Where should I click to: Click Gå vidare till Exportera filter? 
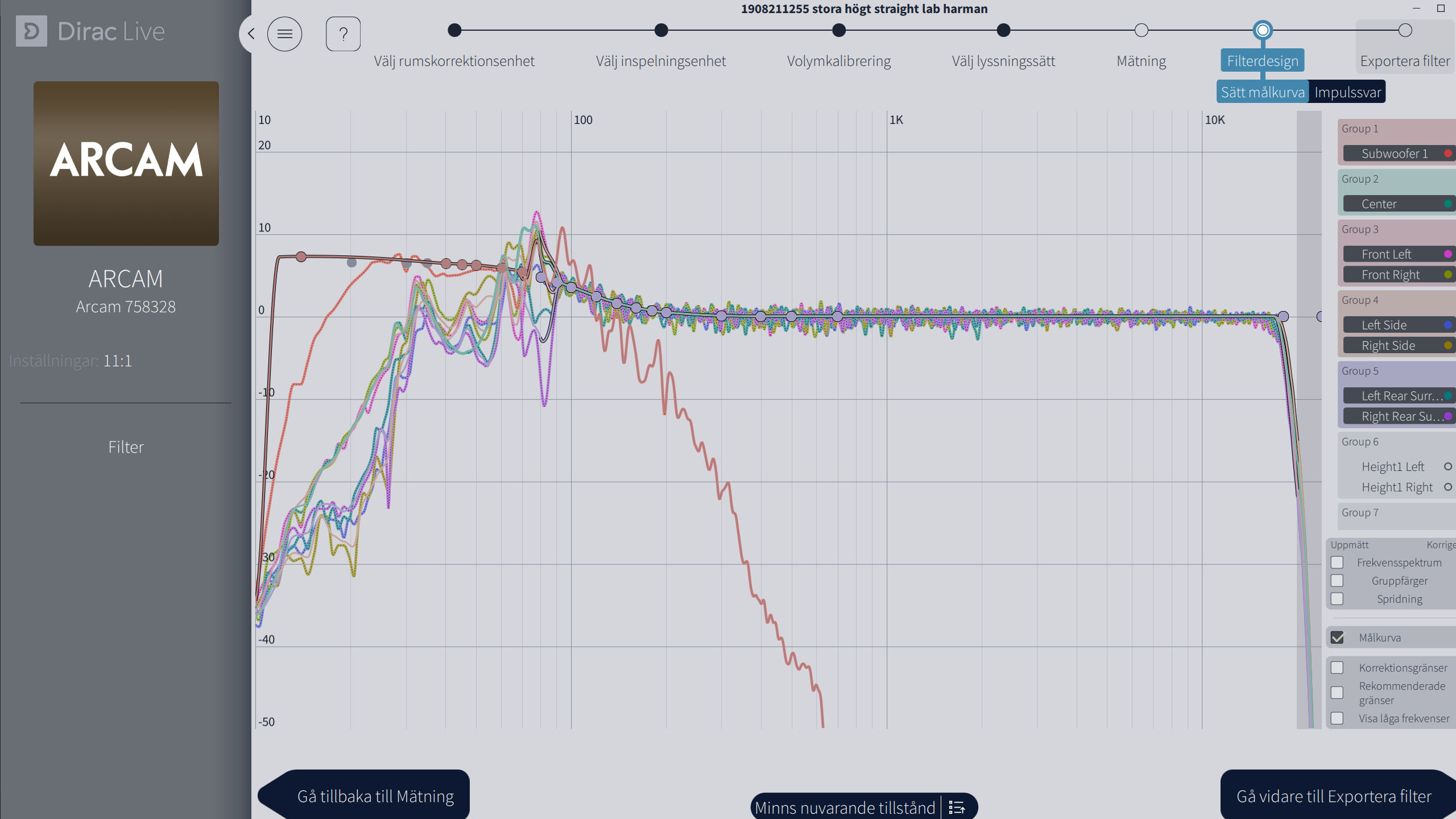1334,796
